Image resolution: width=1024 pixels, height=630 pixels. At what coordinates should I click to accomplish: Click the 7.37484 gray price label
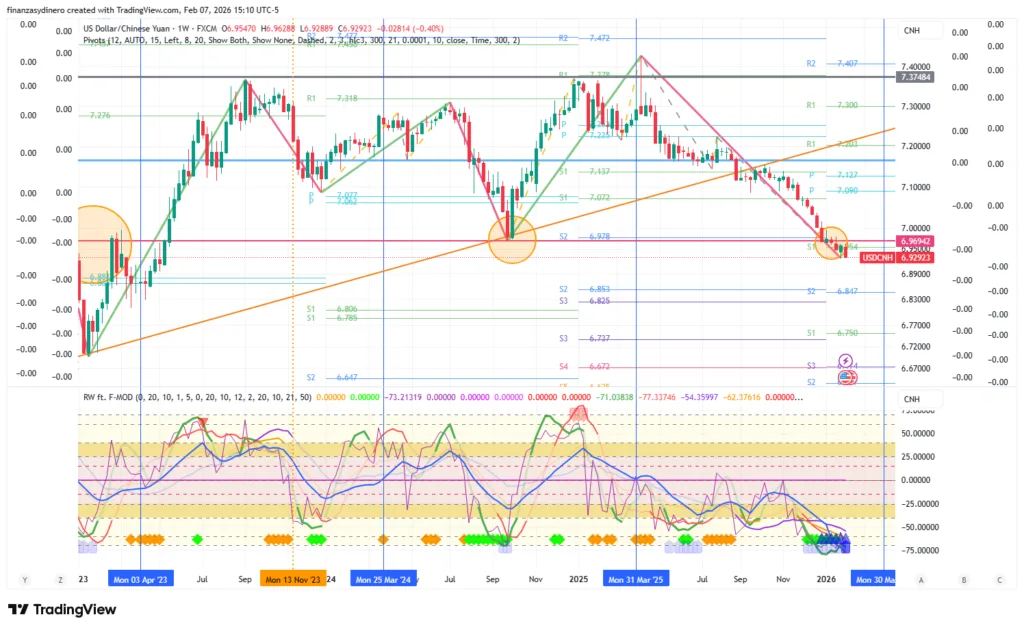(x=915, y=77)
